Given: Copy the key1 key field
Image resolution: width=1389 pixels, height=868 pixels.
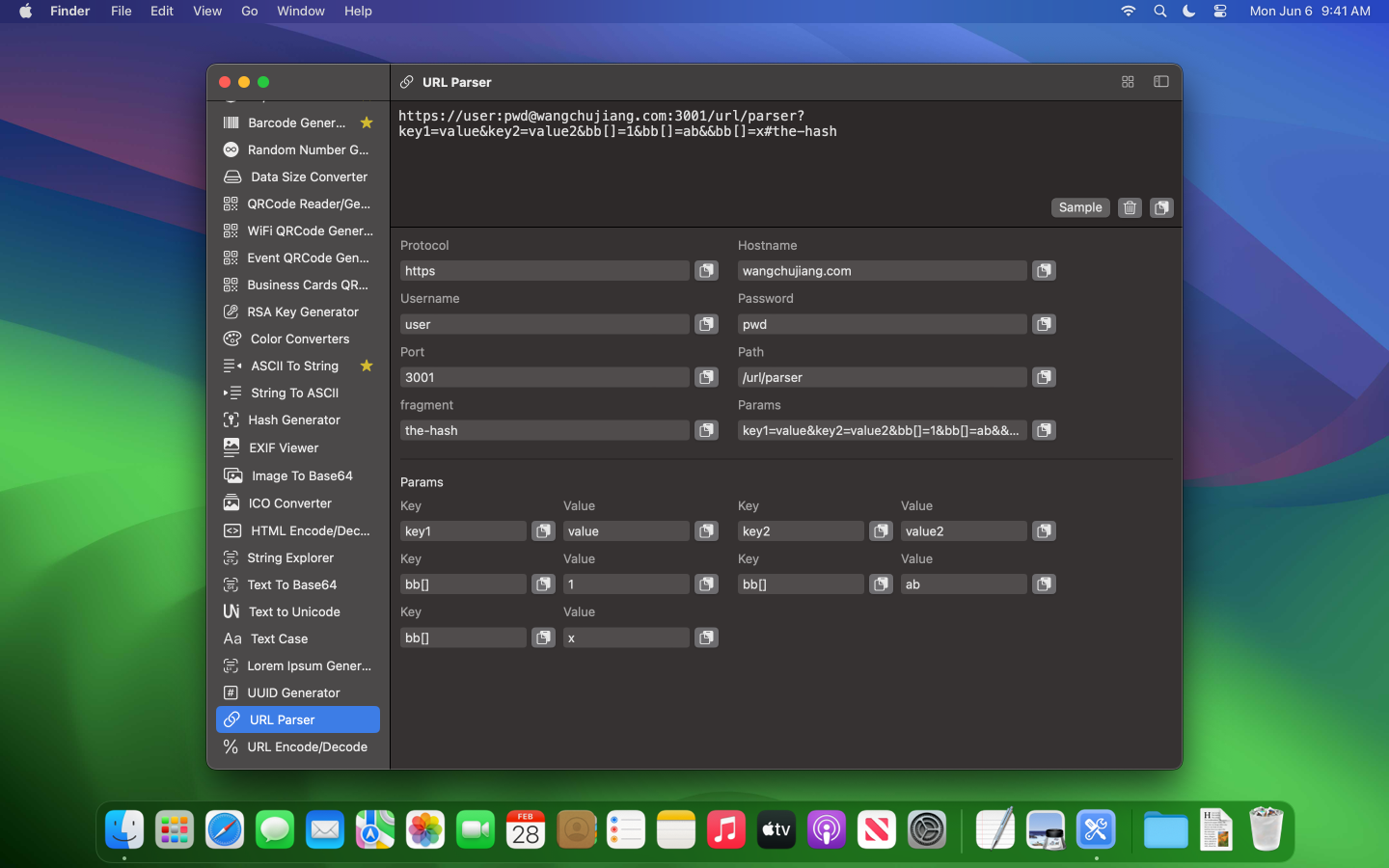Looking at the screenshot, I should coord(544,531).
